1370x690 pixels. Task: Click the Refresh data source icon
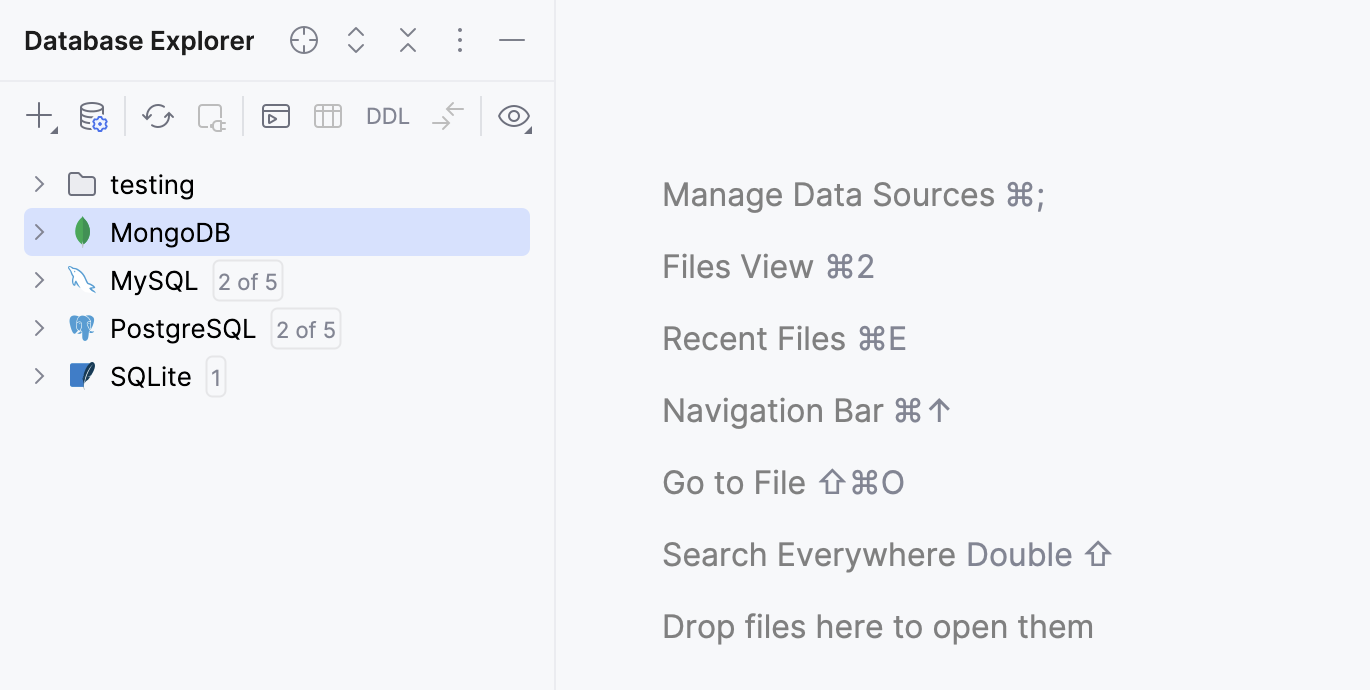pos(157,116)
